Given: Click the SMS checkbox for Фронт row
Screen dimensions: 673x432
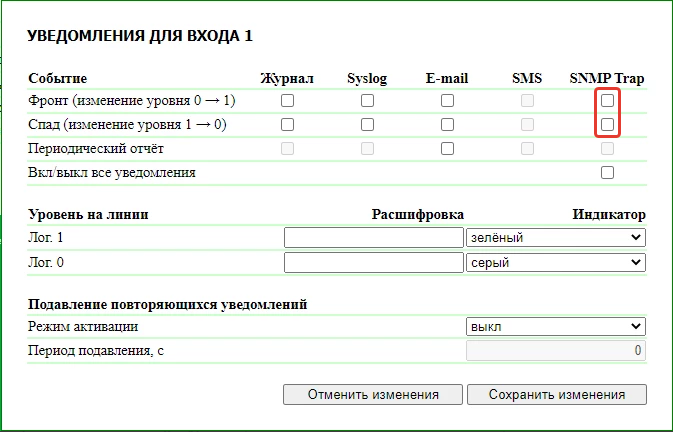Looking at the screenshot, I should coord(527,101).
